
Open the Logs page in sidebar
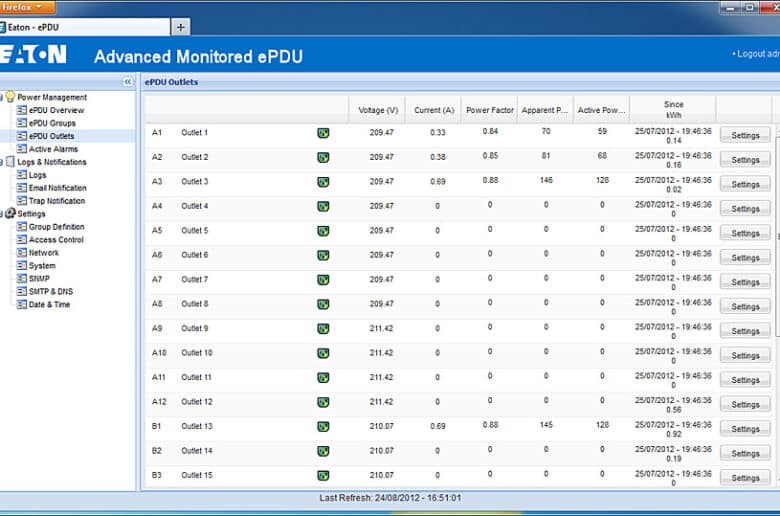coord(37,175)
